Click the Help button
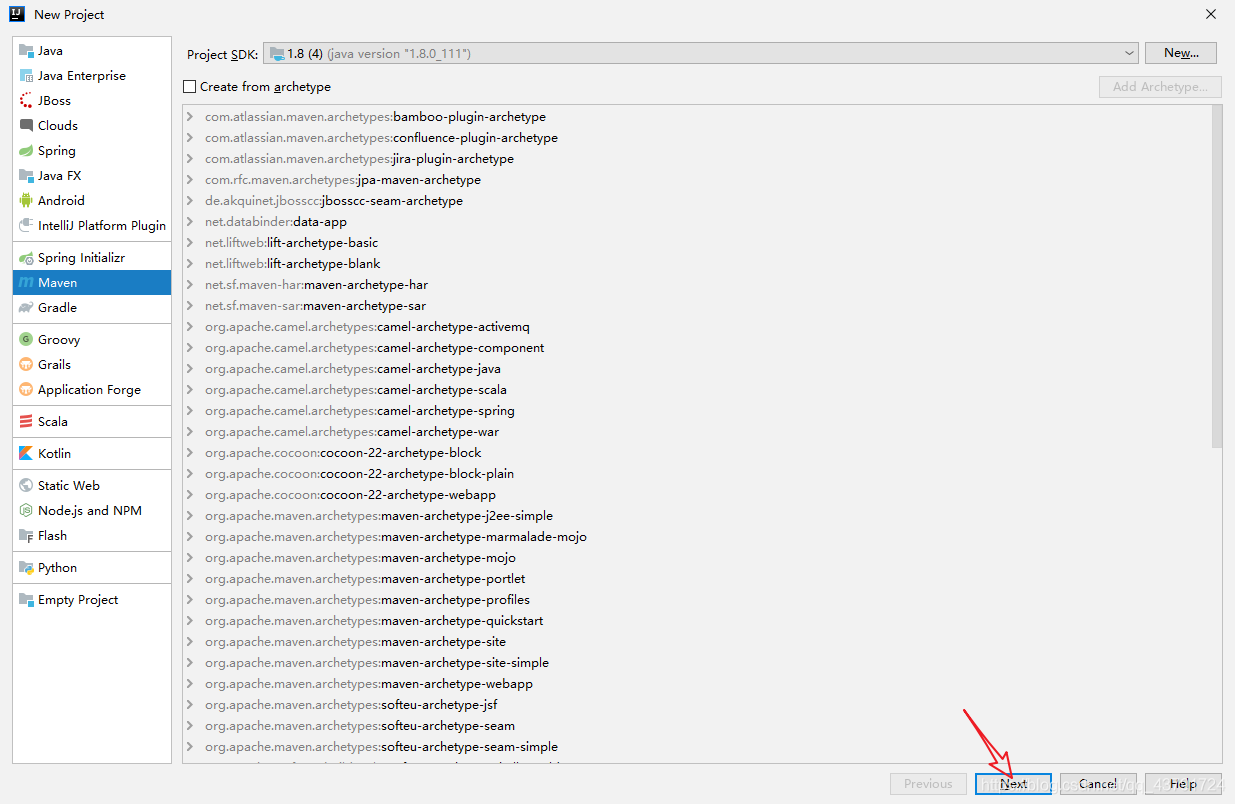1235x804 pixels. click(x=1183, y=784)
